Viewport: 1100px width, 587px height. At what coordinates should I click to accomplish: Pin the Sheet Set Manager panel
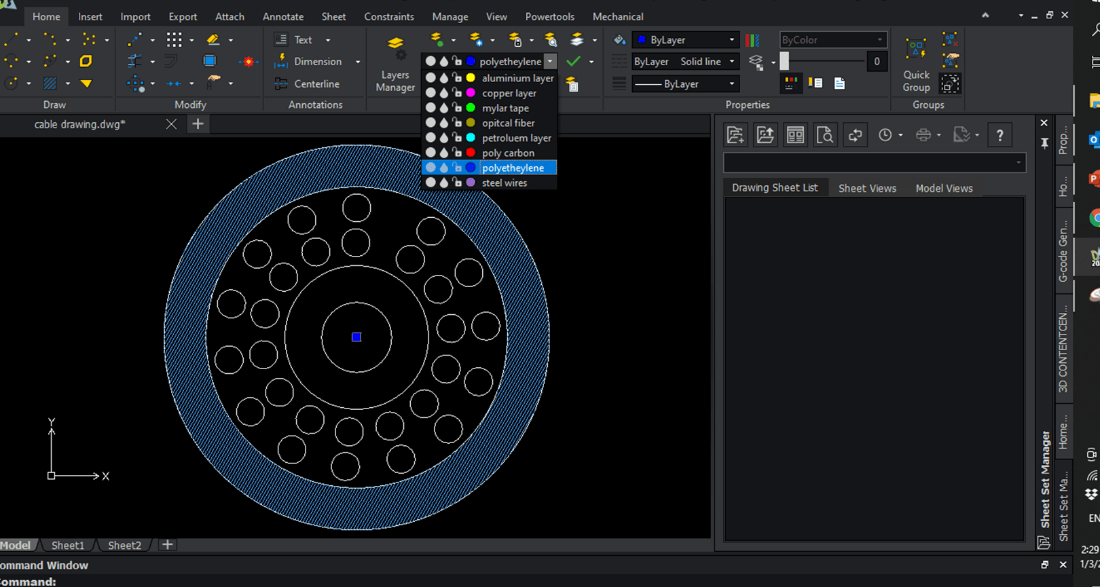(1044, 143)
